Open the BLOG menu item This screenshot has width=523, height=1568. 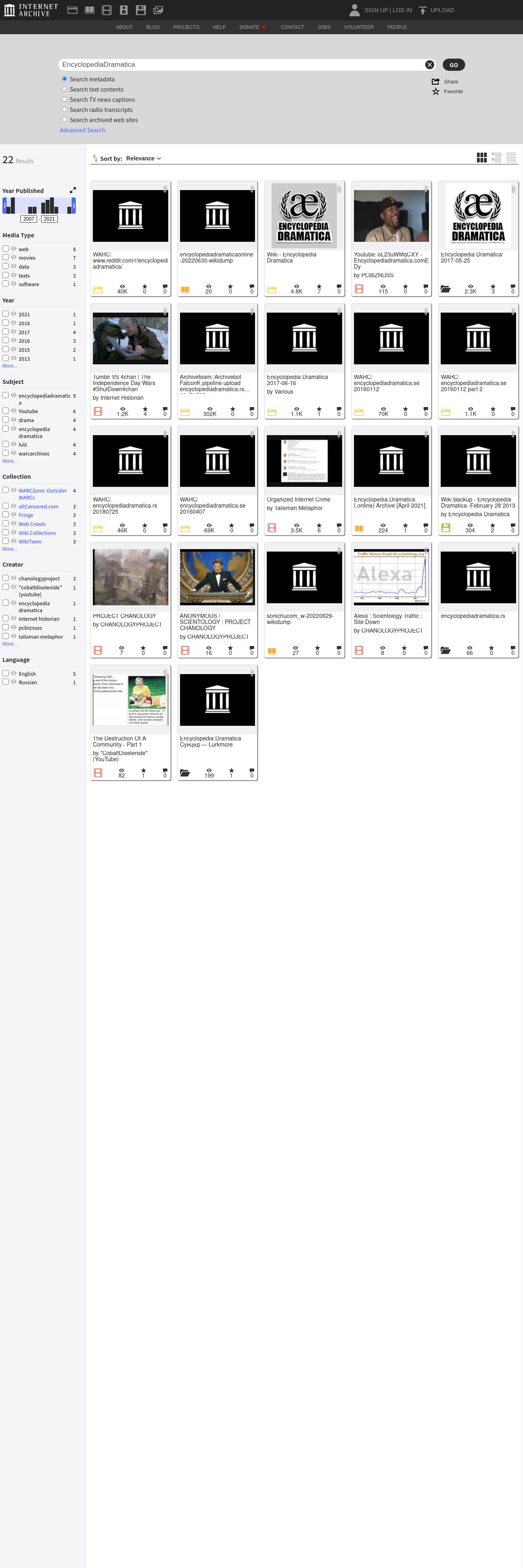153,27
